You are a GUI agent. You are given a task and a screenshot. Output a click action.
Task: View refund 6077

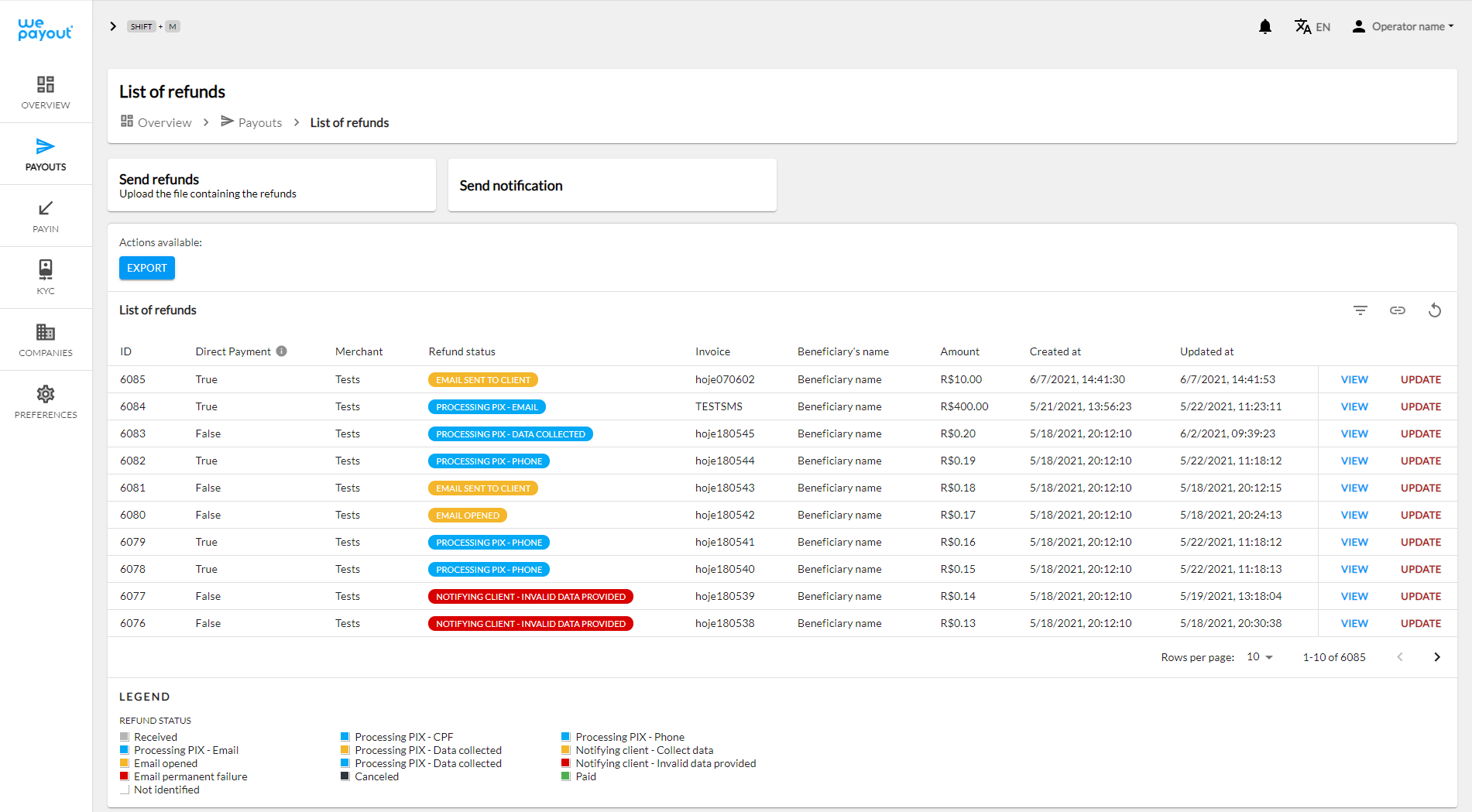pyautogui.click(x=1354, y=596)
